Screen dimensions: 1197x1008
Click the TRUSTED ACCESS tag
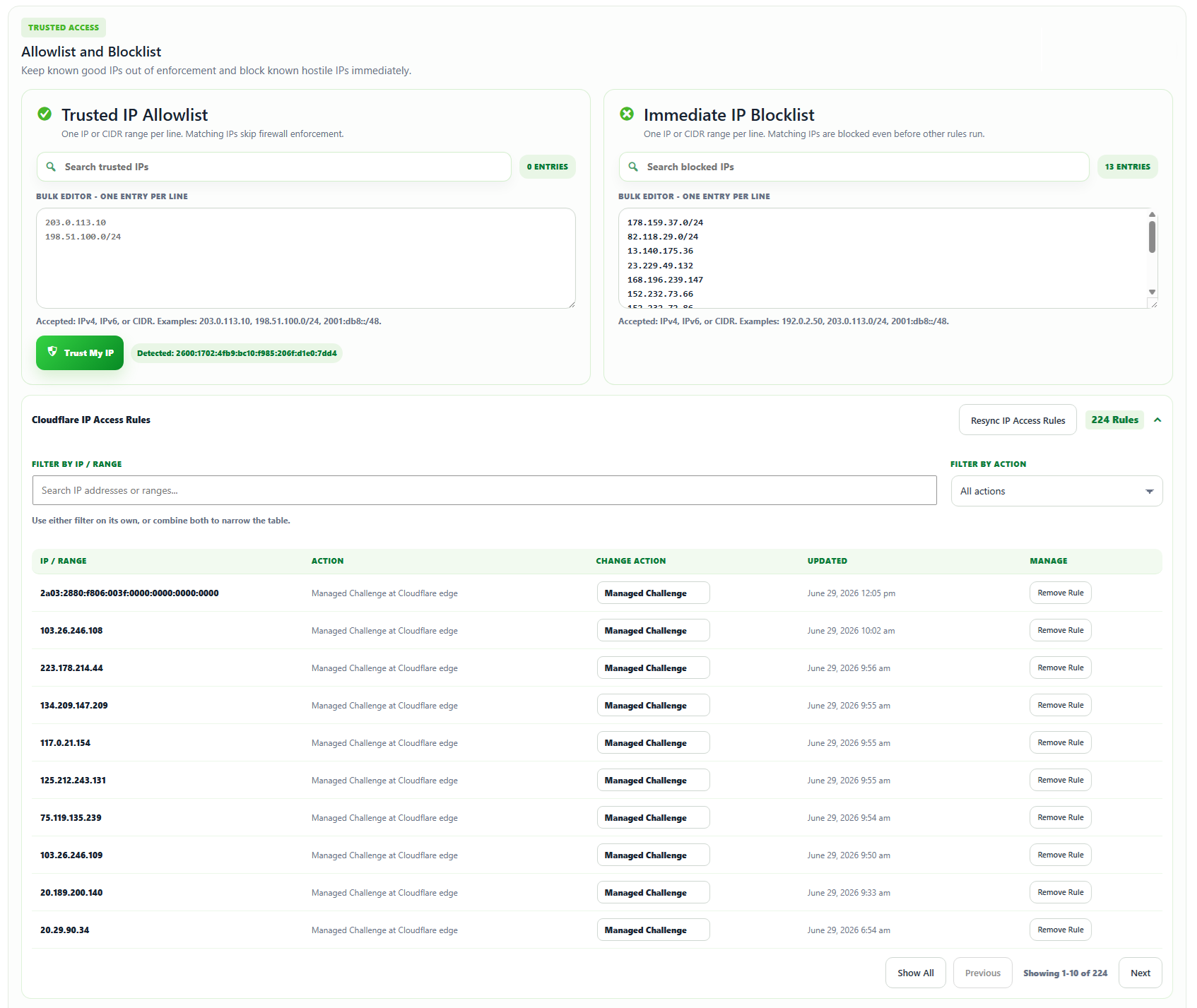pos(64,28)
